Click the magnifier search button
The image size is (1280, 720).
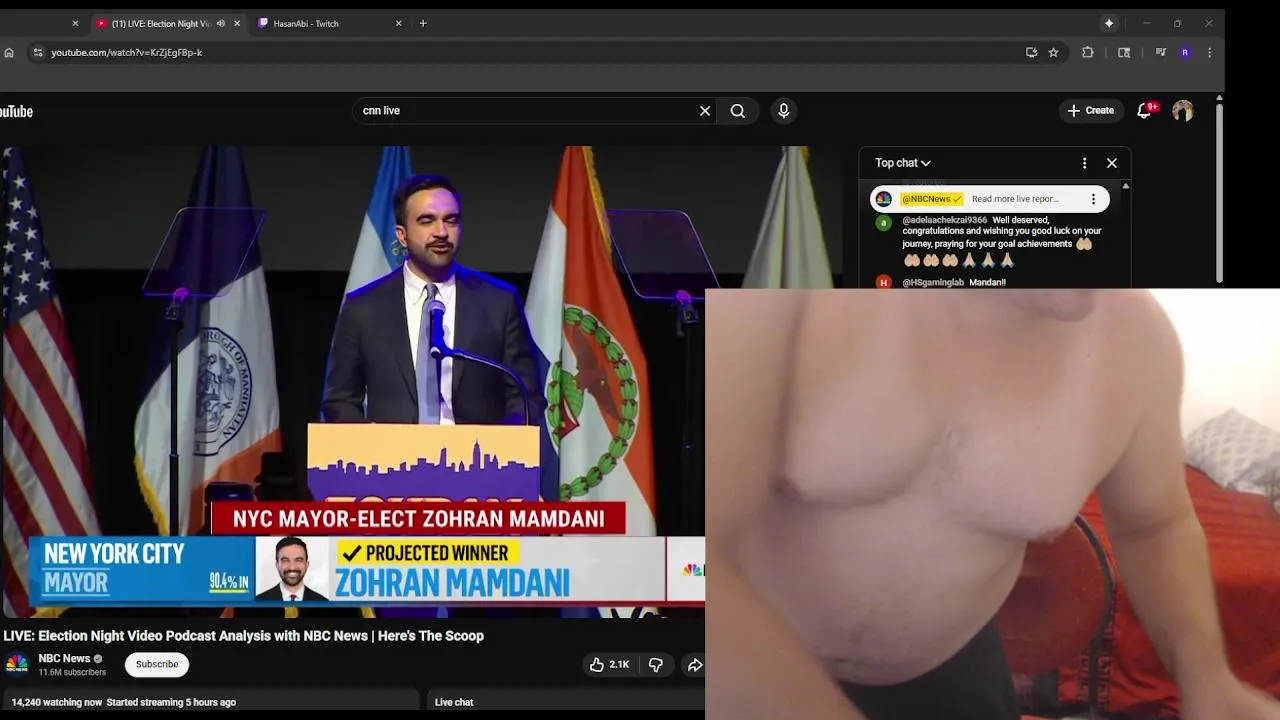pos(738,111)
